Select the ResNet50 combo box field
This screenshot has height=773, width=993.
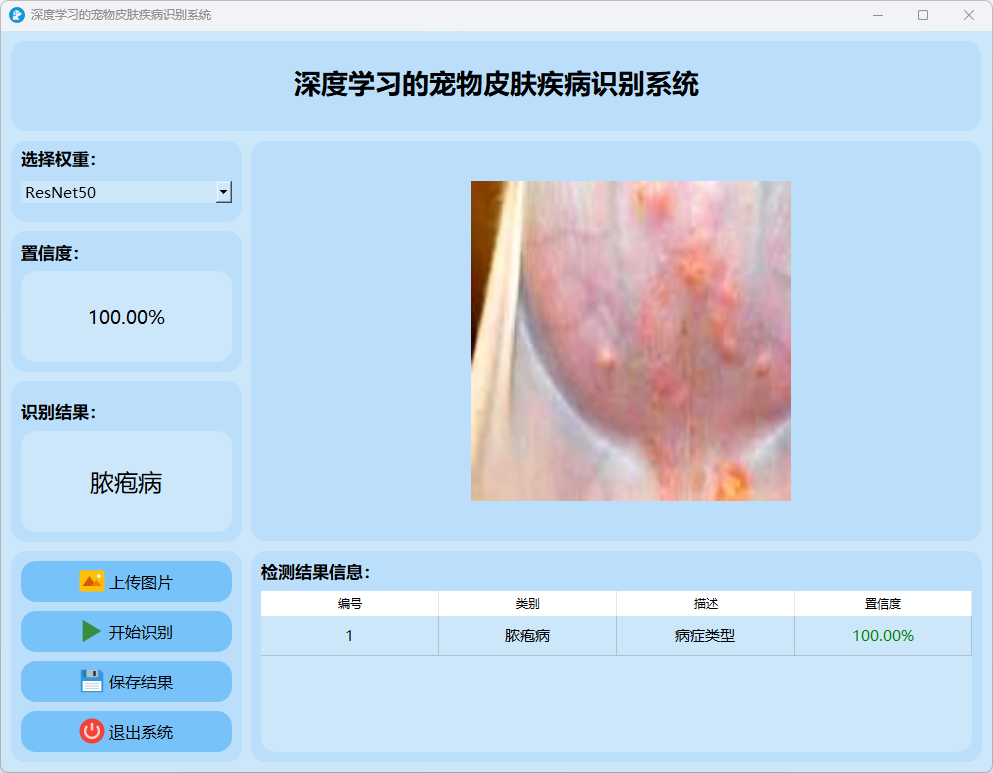click(127, 192)
